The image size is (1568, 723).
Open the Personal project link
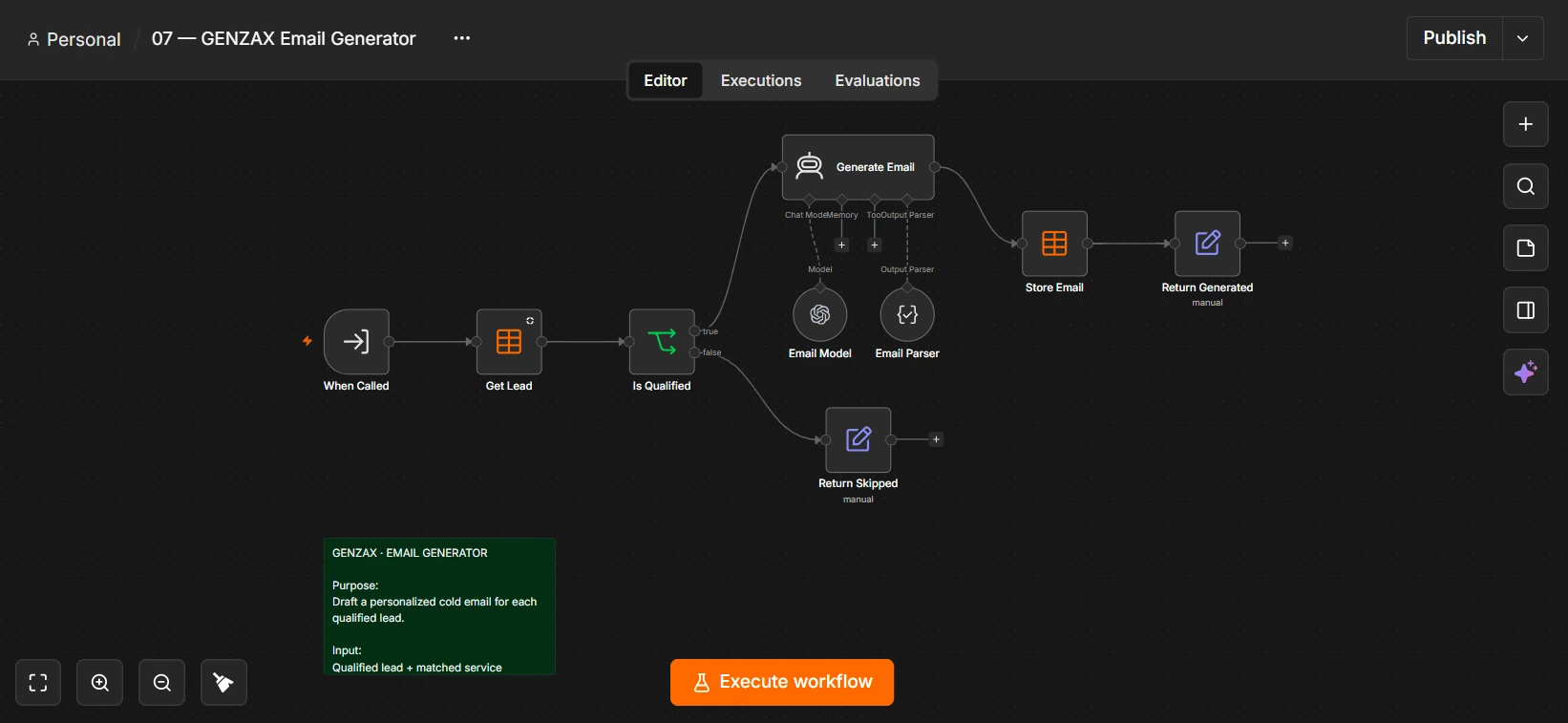click(74, 39)
